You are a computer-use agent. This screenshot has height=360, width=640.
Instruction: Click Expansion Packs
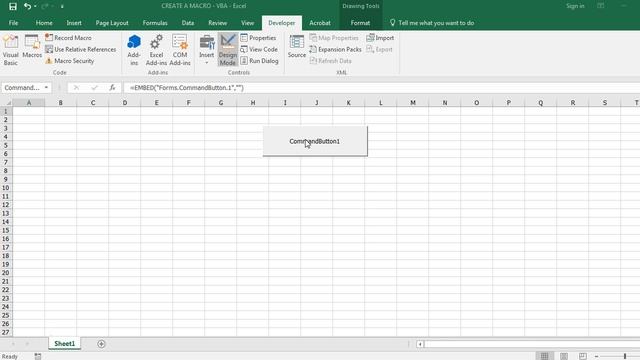pyautogui.click(x=336, y=49)
